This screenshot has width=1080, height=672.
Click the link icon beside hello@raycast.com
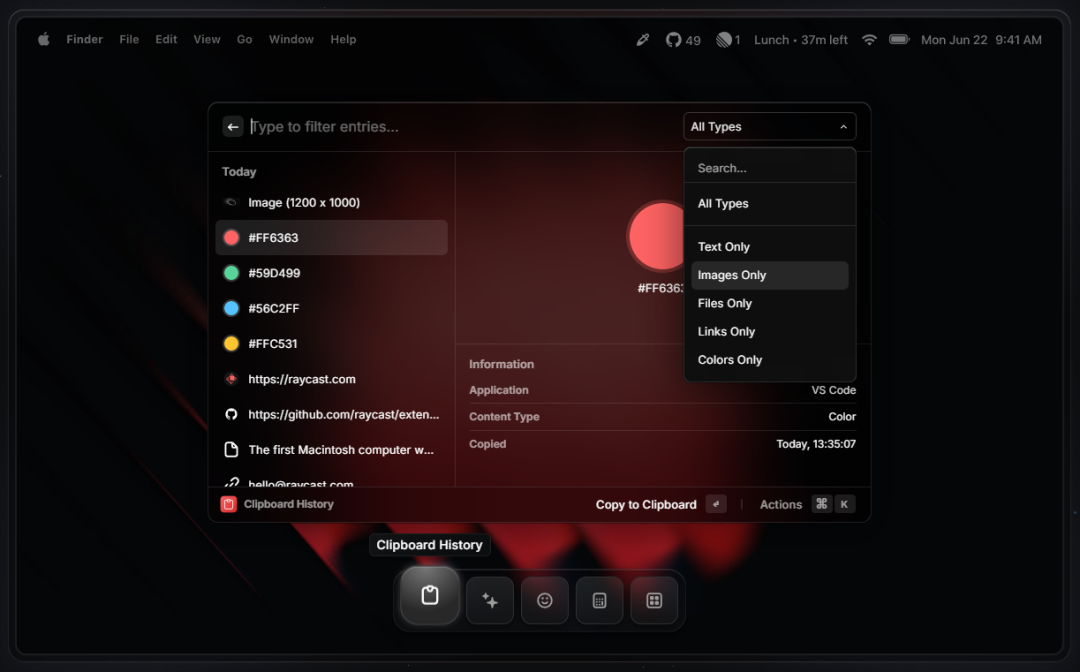point(231,482)
